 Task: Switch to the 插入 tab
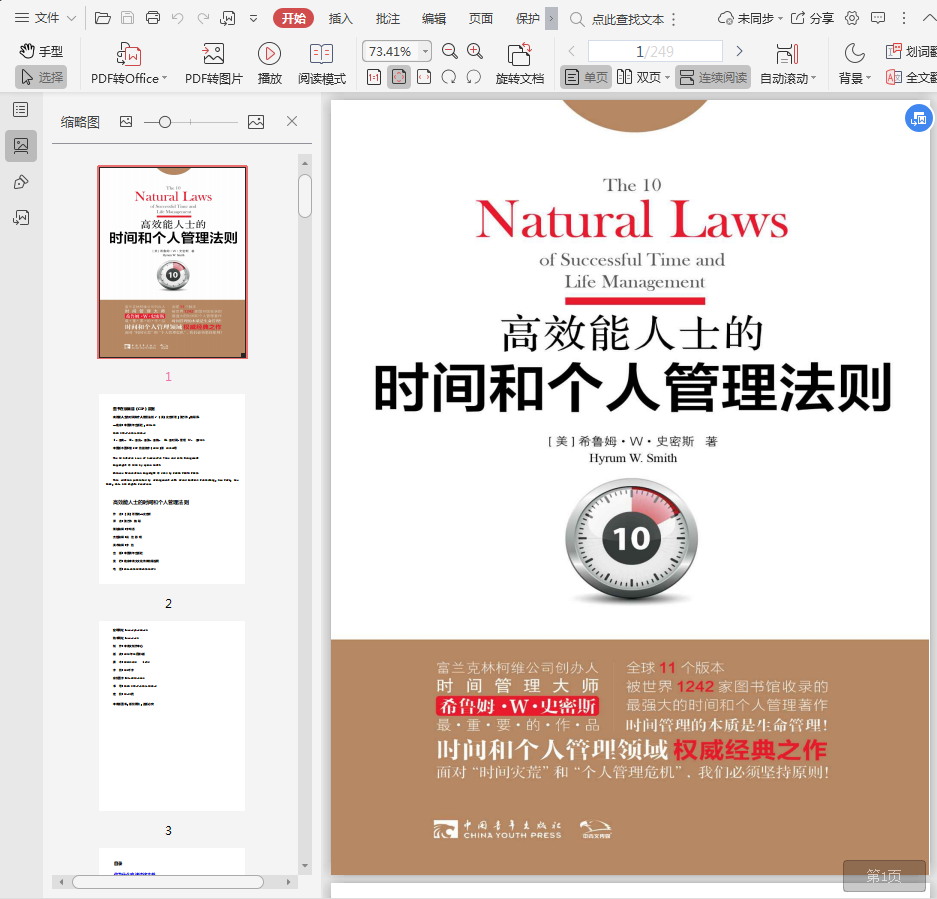(341, 19)
